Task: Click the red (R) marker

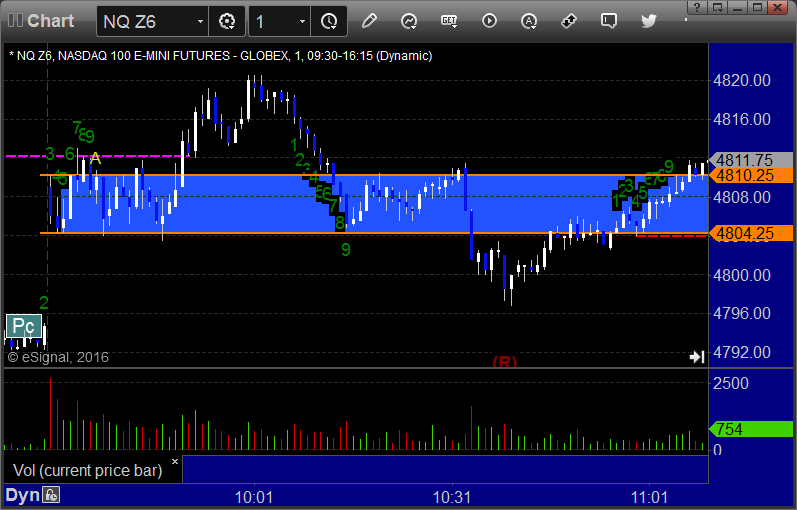Action: click(x=504, y=362)
